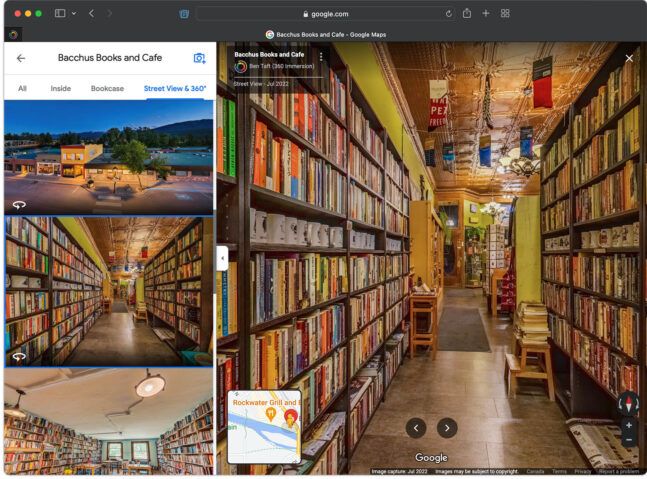Click the google.com address bar
This screenshot has width=647, height=479.
pyautogui.click(x=326, y=14)
